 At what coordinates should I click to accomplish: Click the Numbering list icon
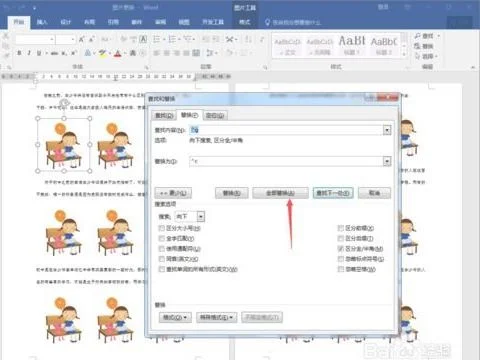coord(173,39)
